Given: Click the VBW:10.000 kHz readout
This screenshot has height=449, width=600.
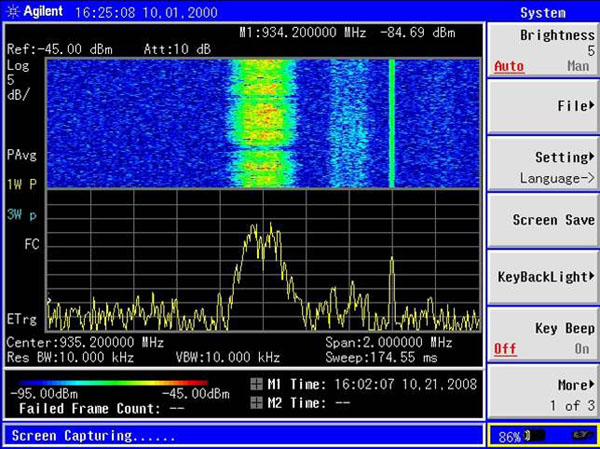Looking at the screenshot, I should [x=228, y=358].
